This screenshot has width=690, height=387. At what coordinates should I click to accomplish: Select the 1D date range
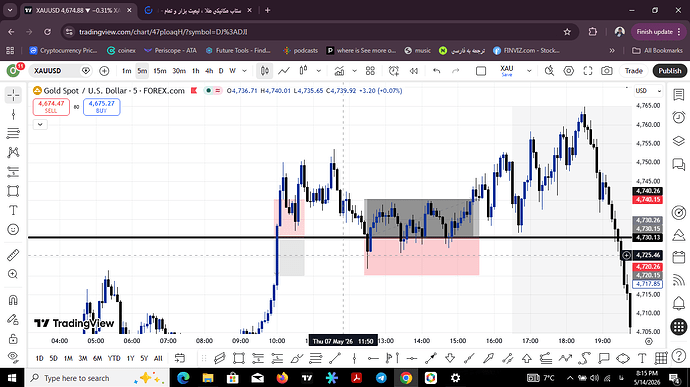(x=39, y=358)
